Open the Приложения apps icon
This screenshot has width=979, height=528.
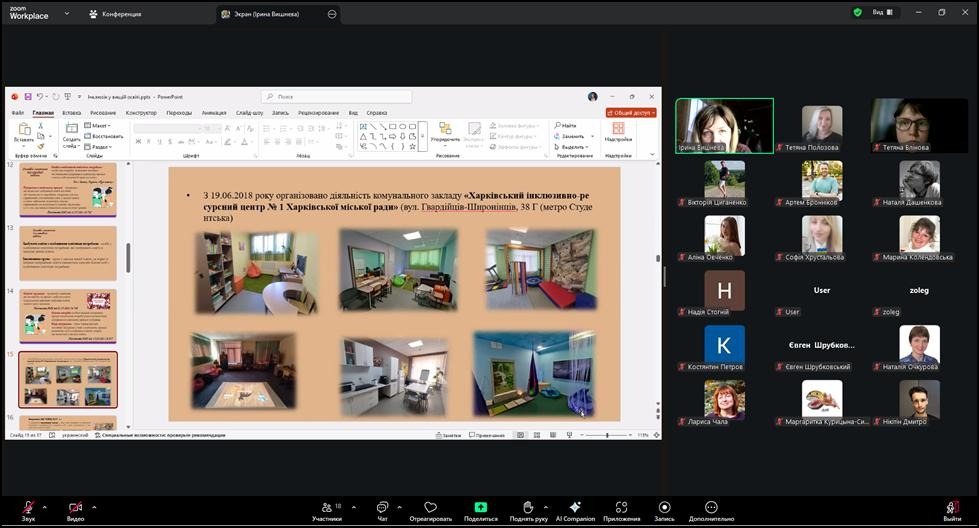point(621,508)
